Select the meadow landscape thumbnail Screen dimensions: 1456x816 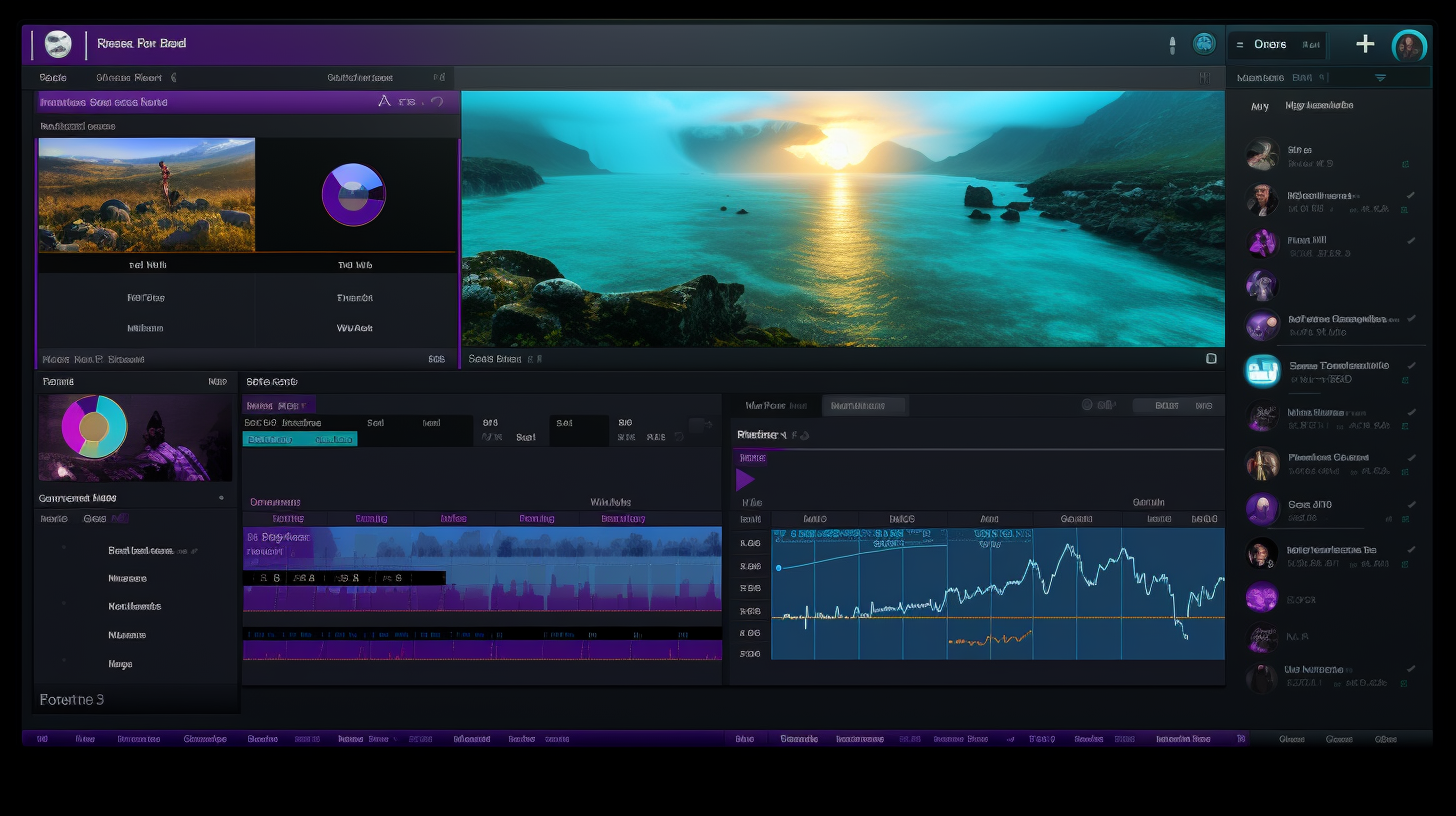coord(147,195)
